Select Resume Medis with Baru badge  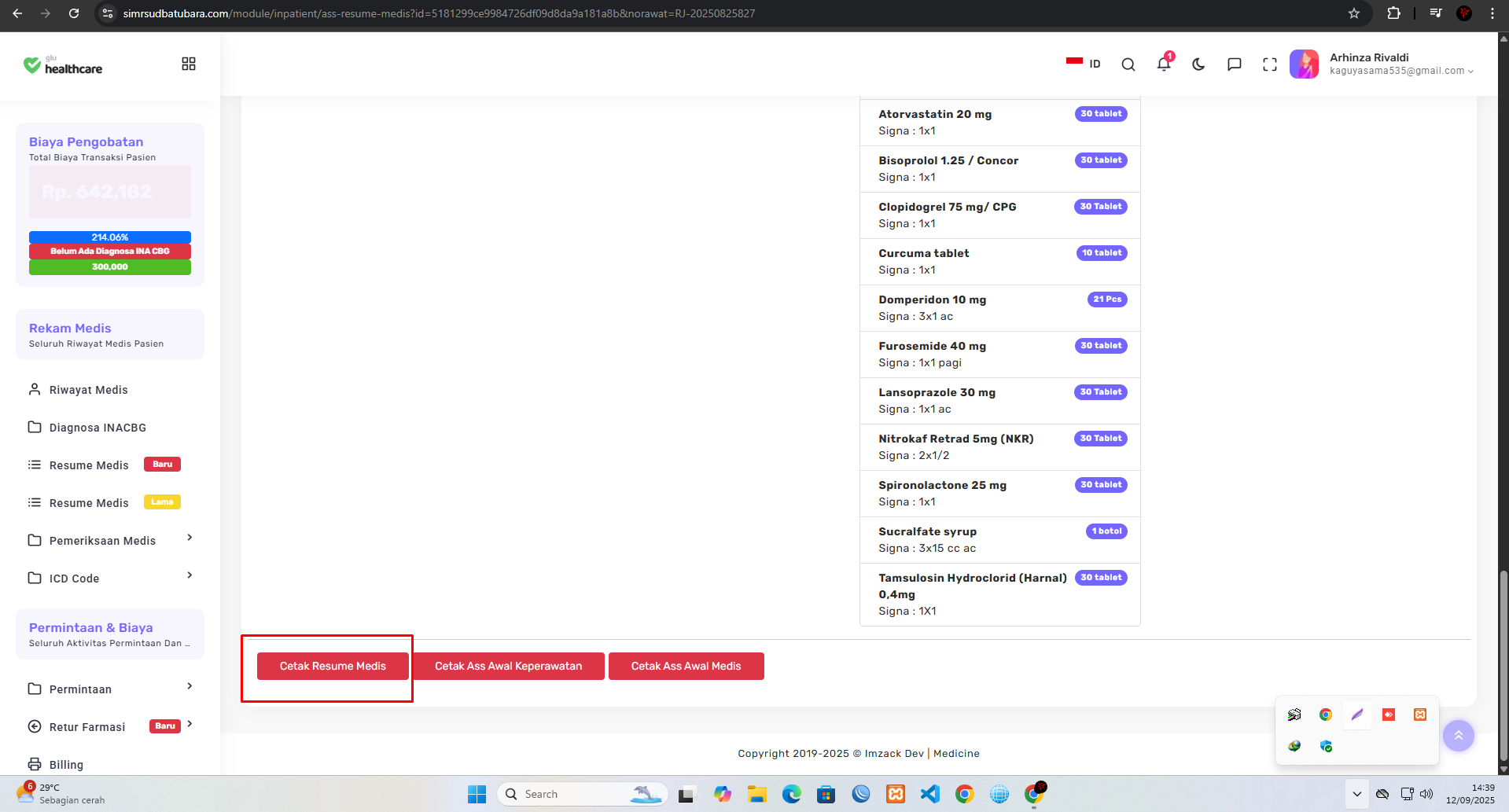tap(104, 465)
